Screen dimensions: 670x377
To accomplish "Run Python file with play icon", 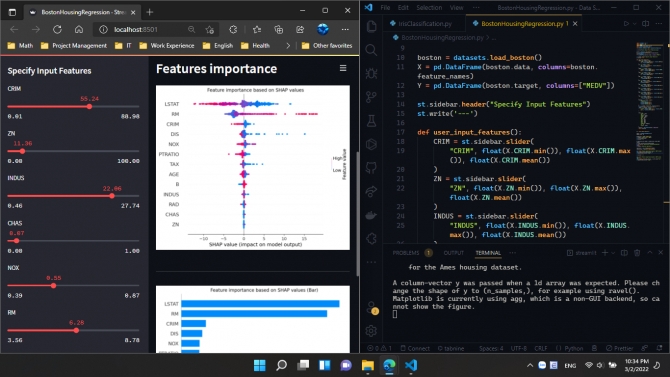I will click(626, 24).
